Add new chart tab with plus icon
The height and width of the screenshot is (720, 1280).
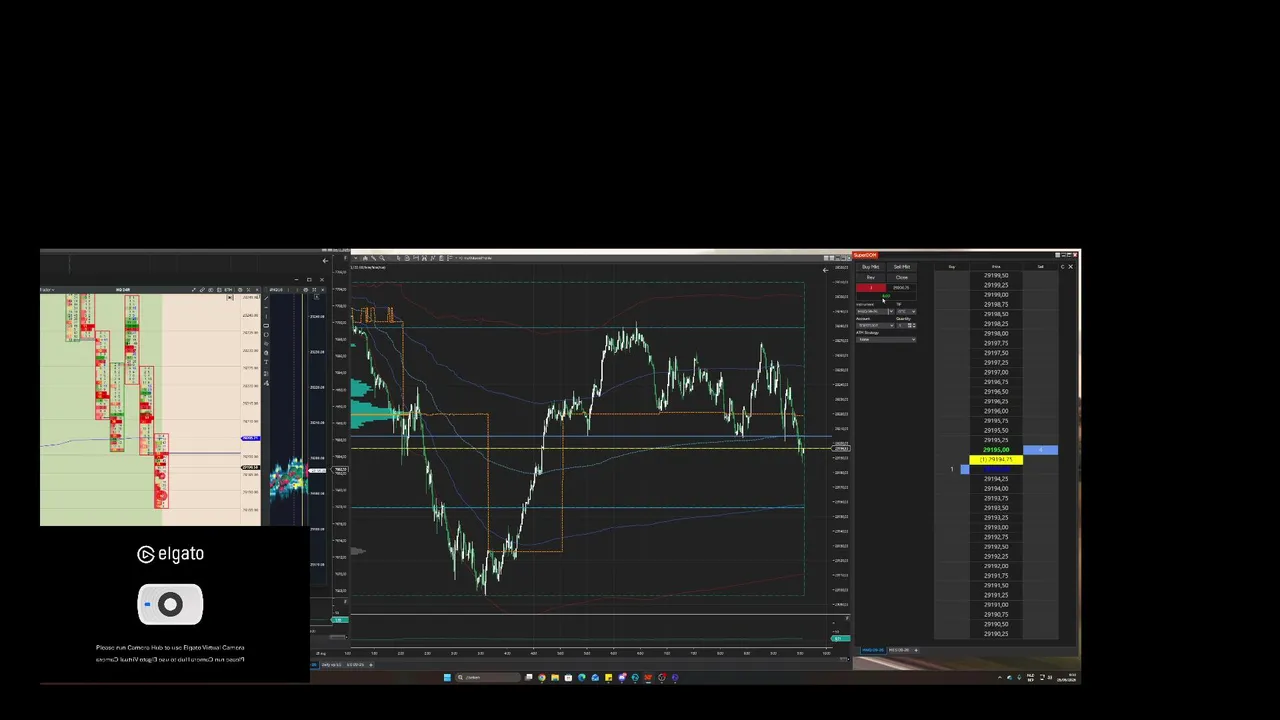pos(371,665)
